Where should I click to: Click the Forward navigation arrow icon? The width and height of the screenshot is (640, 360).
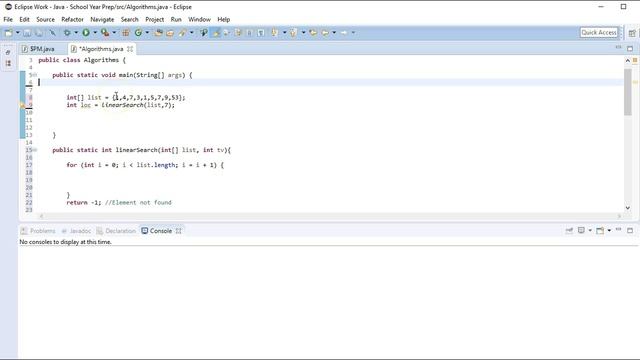(x=344, y=33)
